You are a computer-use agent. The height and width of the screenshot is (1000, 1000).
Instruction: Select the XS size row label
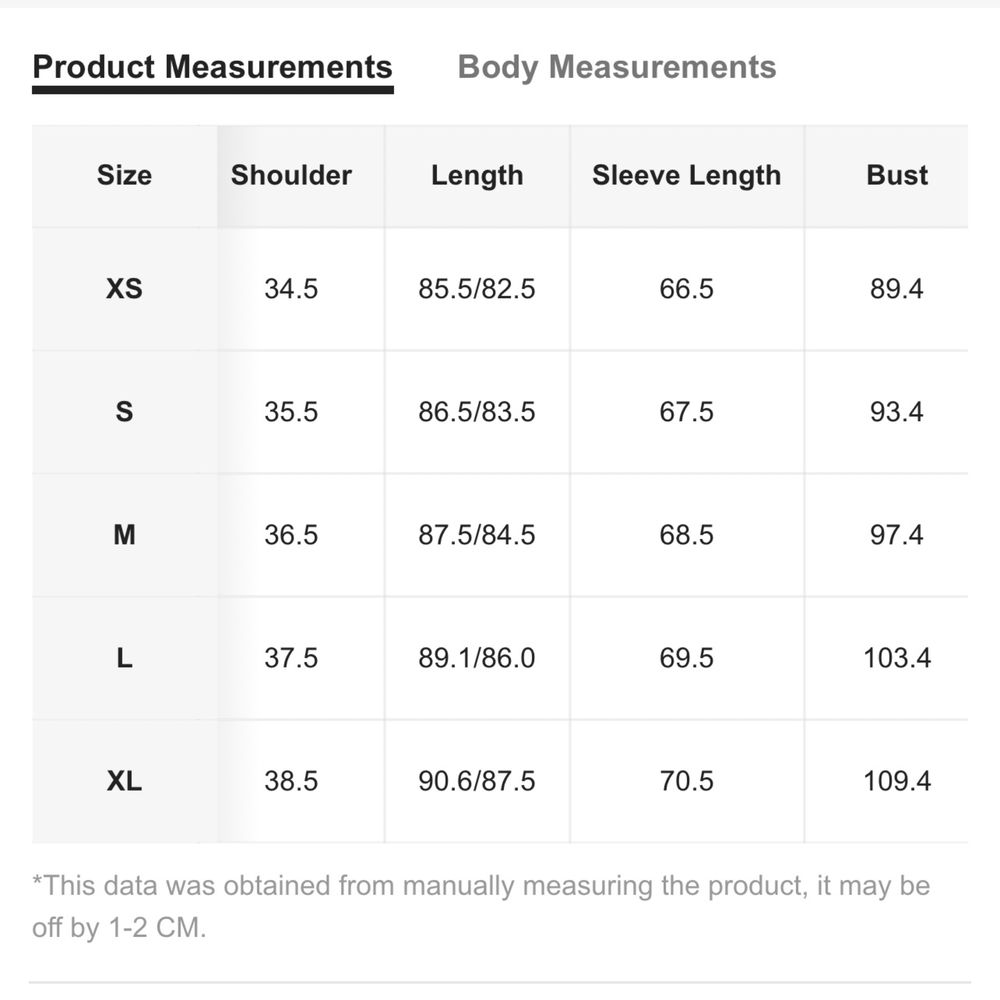click(x=124, y=289)
